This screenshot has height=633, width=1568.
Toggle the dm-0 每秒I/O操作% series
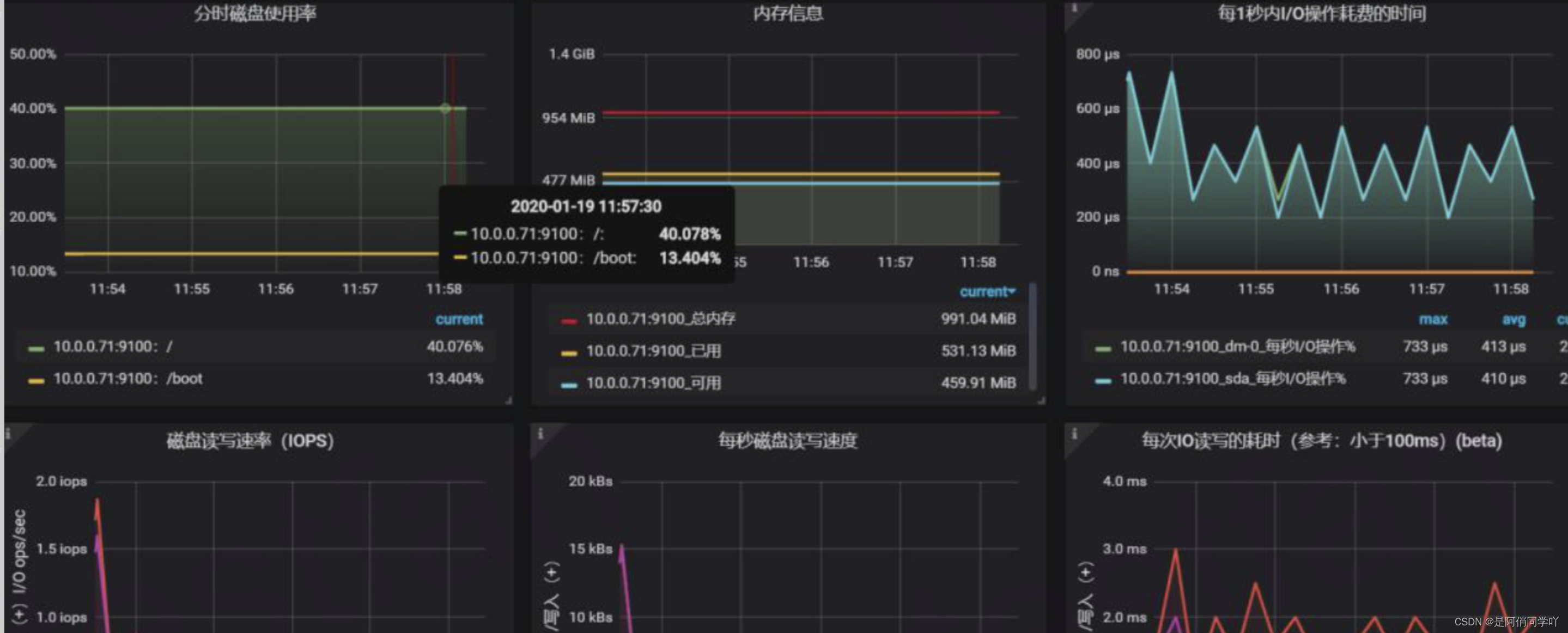tap(1237, 346)
